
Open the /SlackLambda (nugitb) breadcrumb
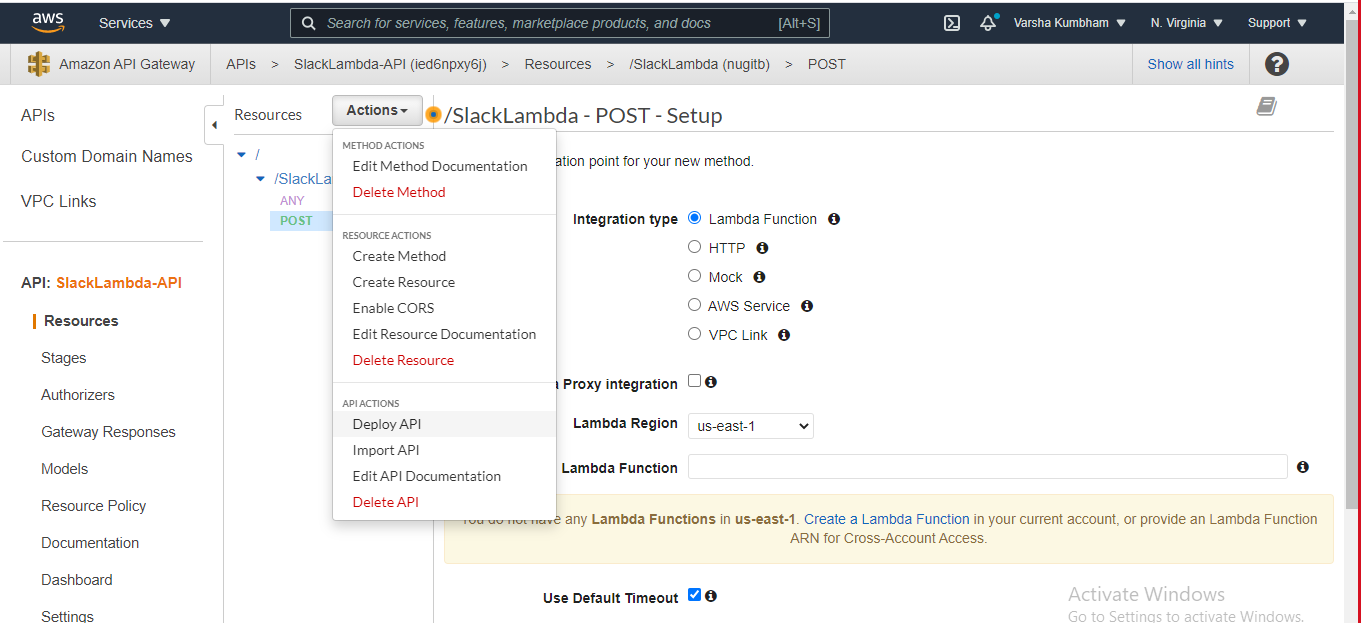[x=699, y=64]
